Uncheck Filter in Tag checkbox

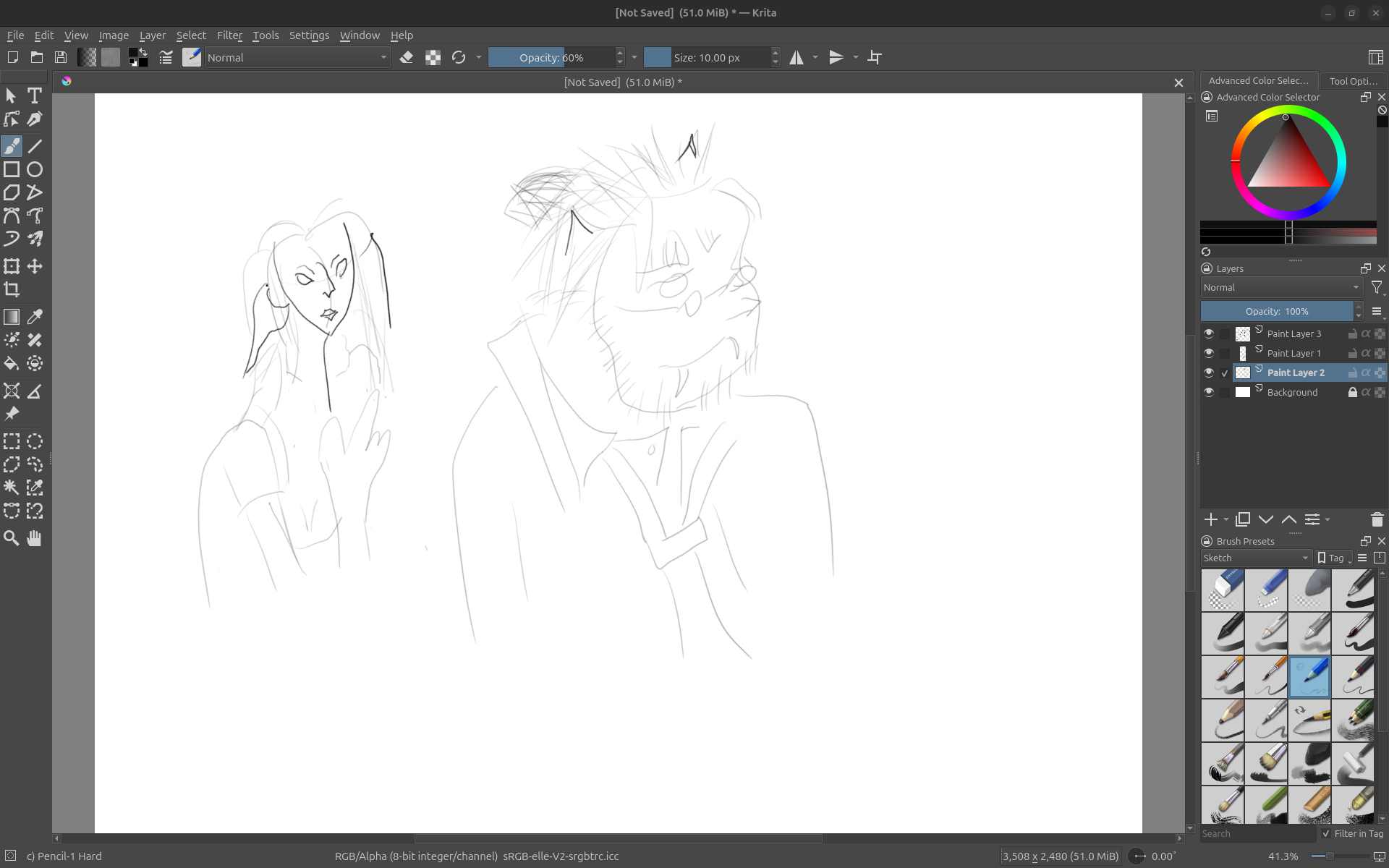1326,833
